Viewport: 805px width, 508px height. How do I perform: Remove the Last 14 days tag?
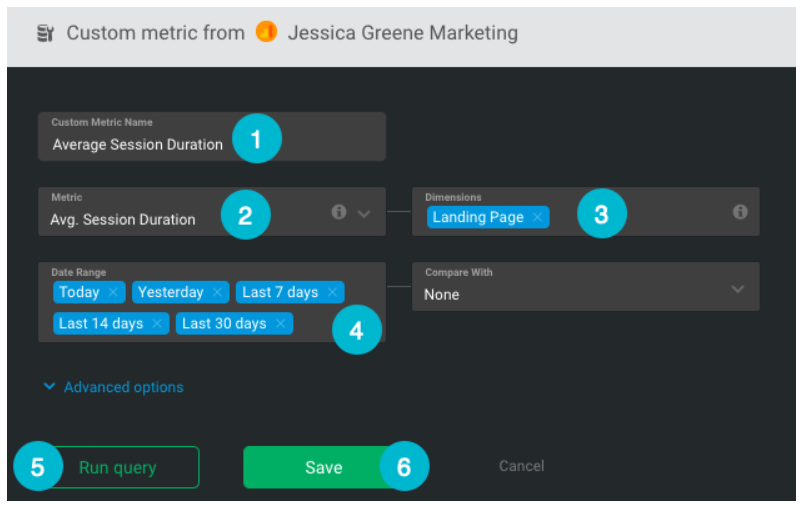157,323
